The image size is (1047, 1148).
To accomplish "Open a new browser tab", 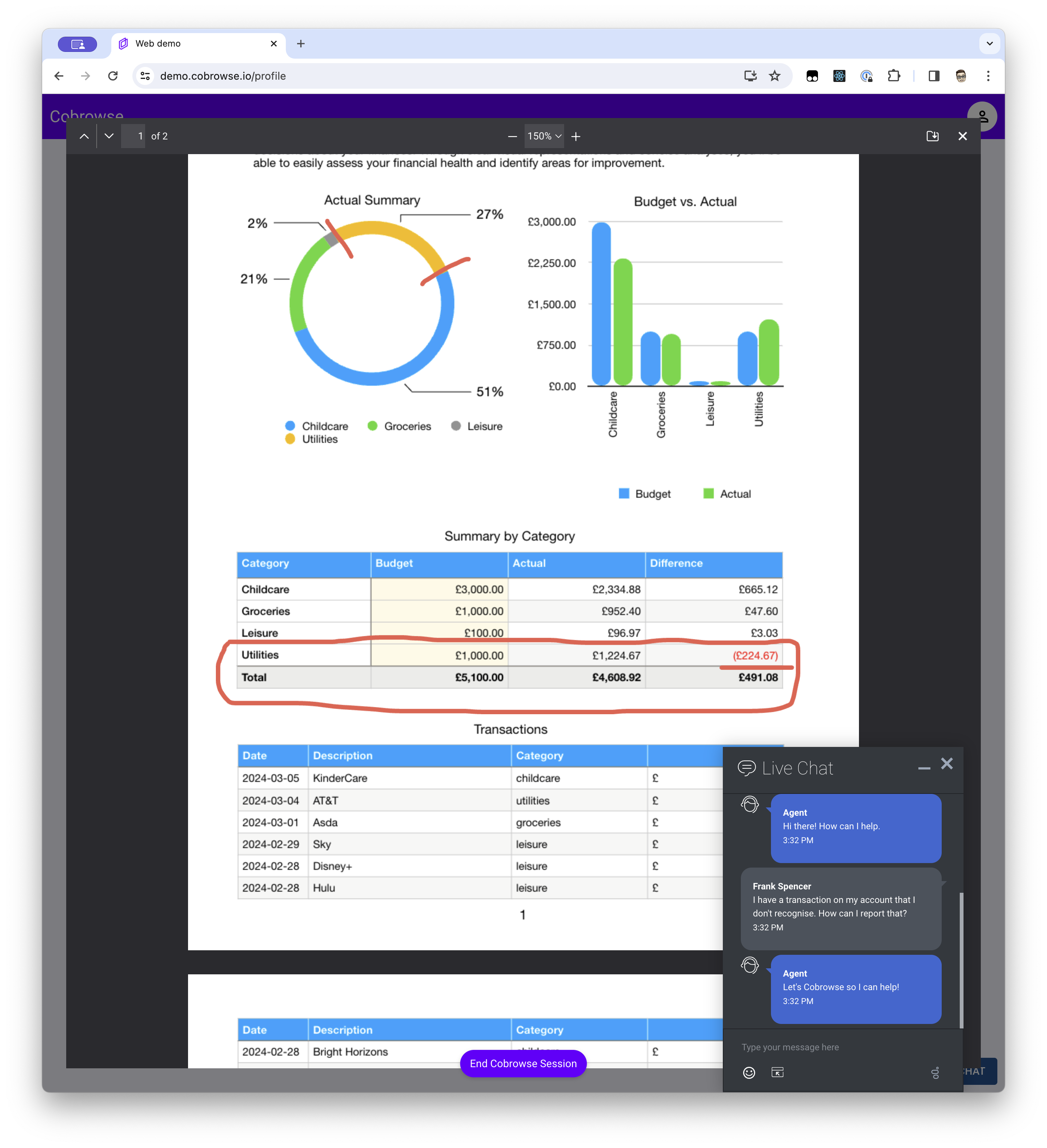I will (x=301, y=44).
